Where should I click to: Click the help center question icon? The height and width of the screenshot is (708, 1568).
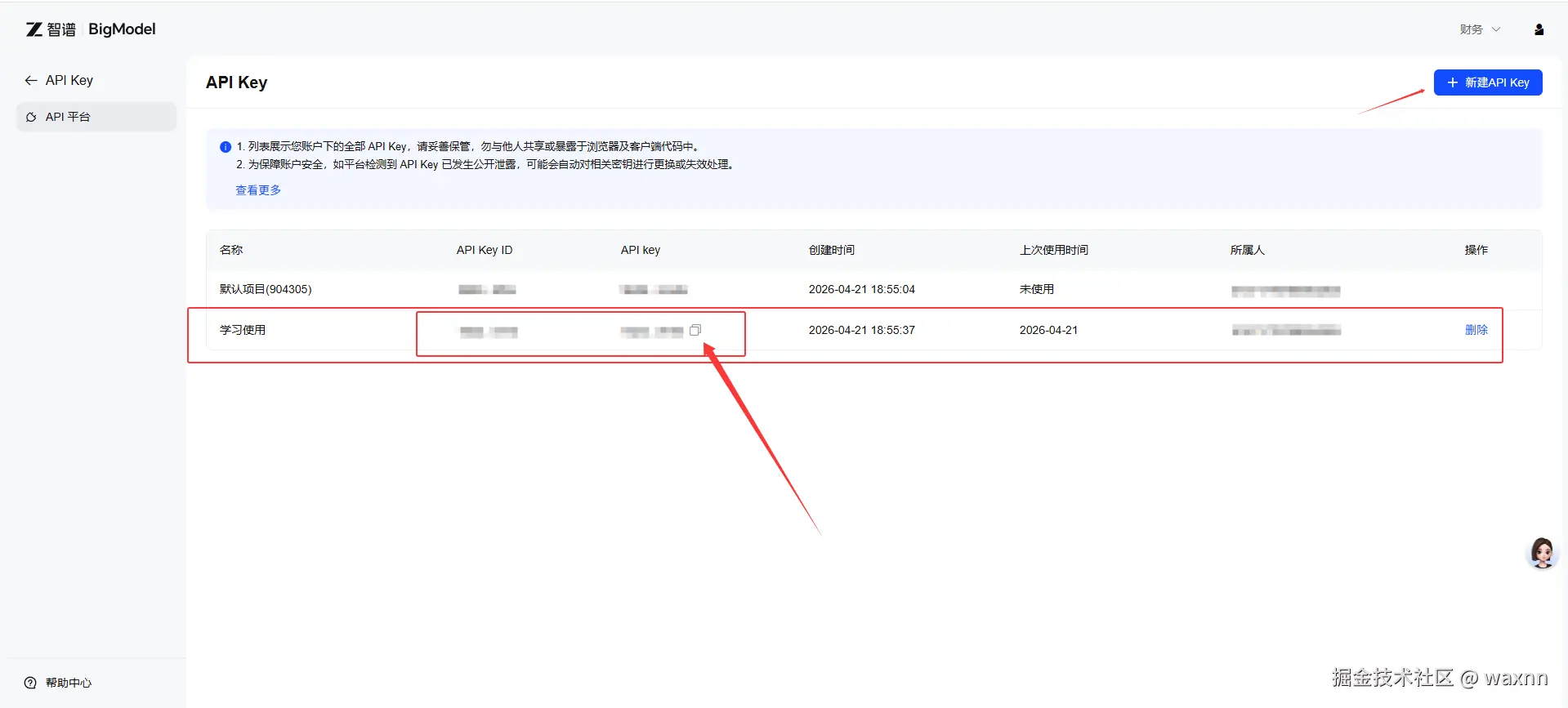coord(30,683)
